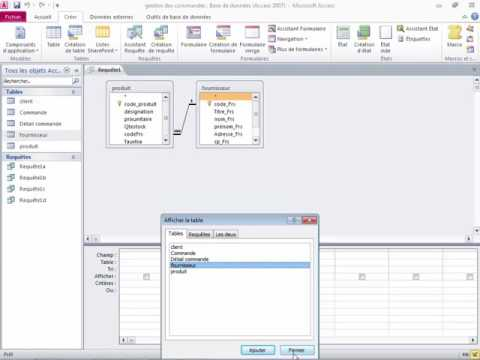Click Création de requête icon
The image size is (480, 360).
[x=161, y=39]
